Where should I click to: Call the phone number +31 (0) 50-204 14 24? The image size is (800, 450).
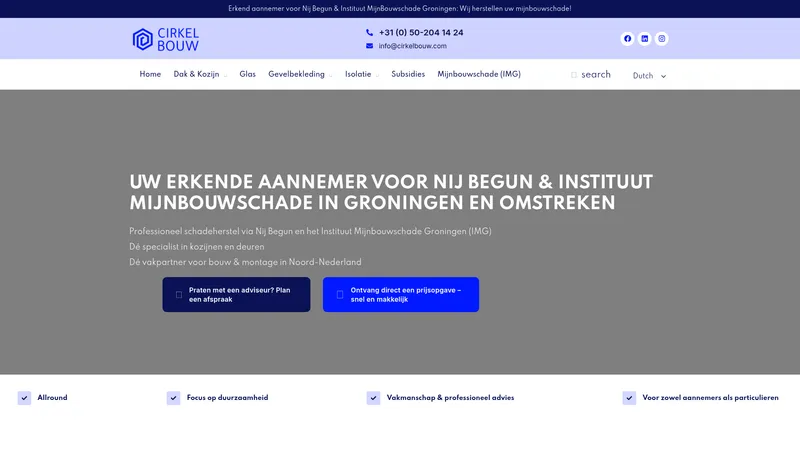click(421, 33)
